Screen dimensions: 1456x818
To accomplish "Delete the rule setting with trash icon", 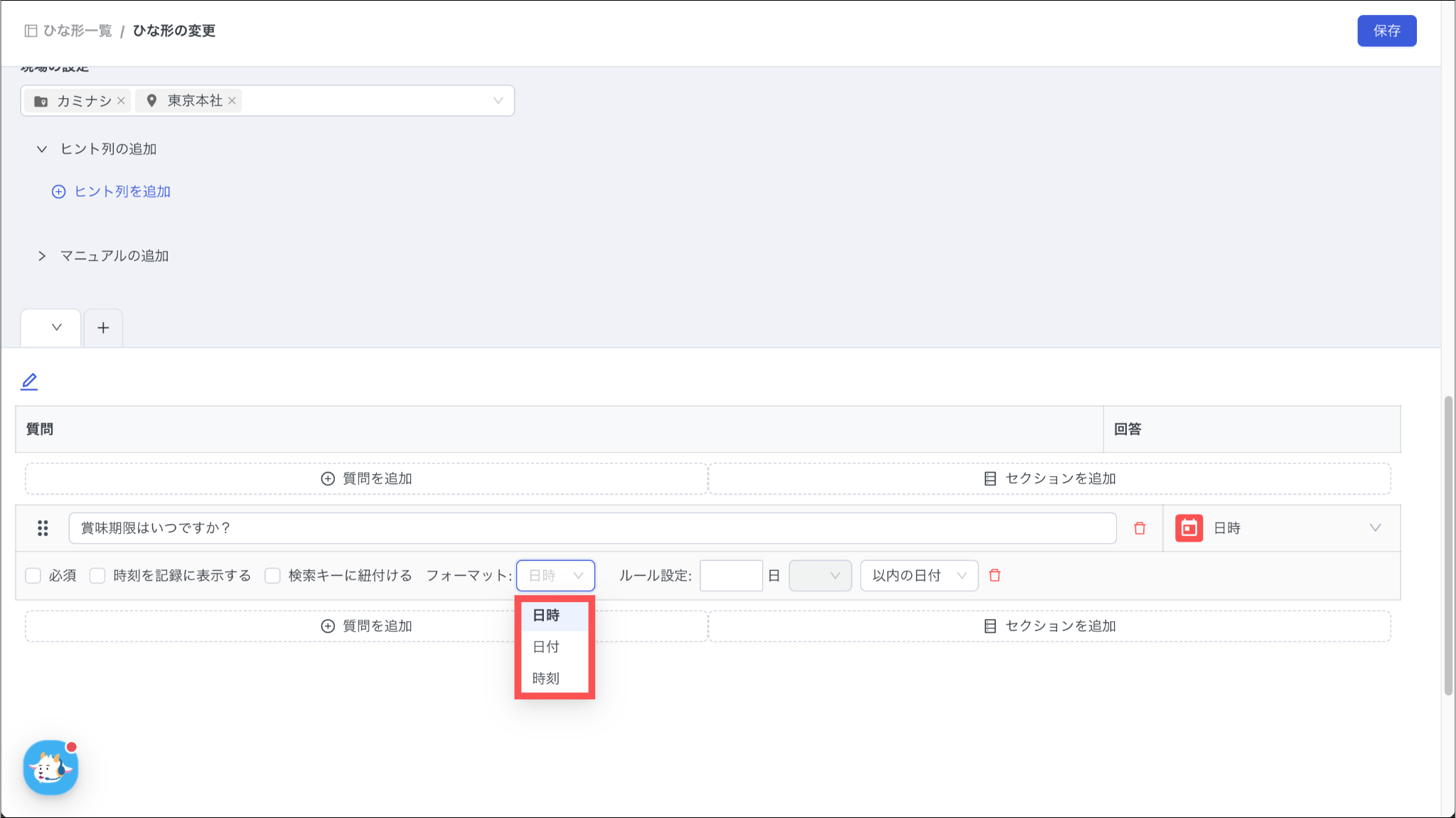I will click(995, 576).
